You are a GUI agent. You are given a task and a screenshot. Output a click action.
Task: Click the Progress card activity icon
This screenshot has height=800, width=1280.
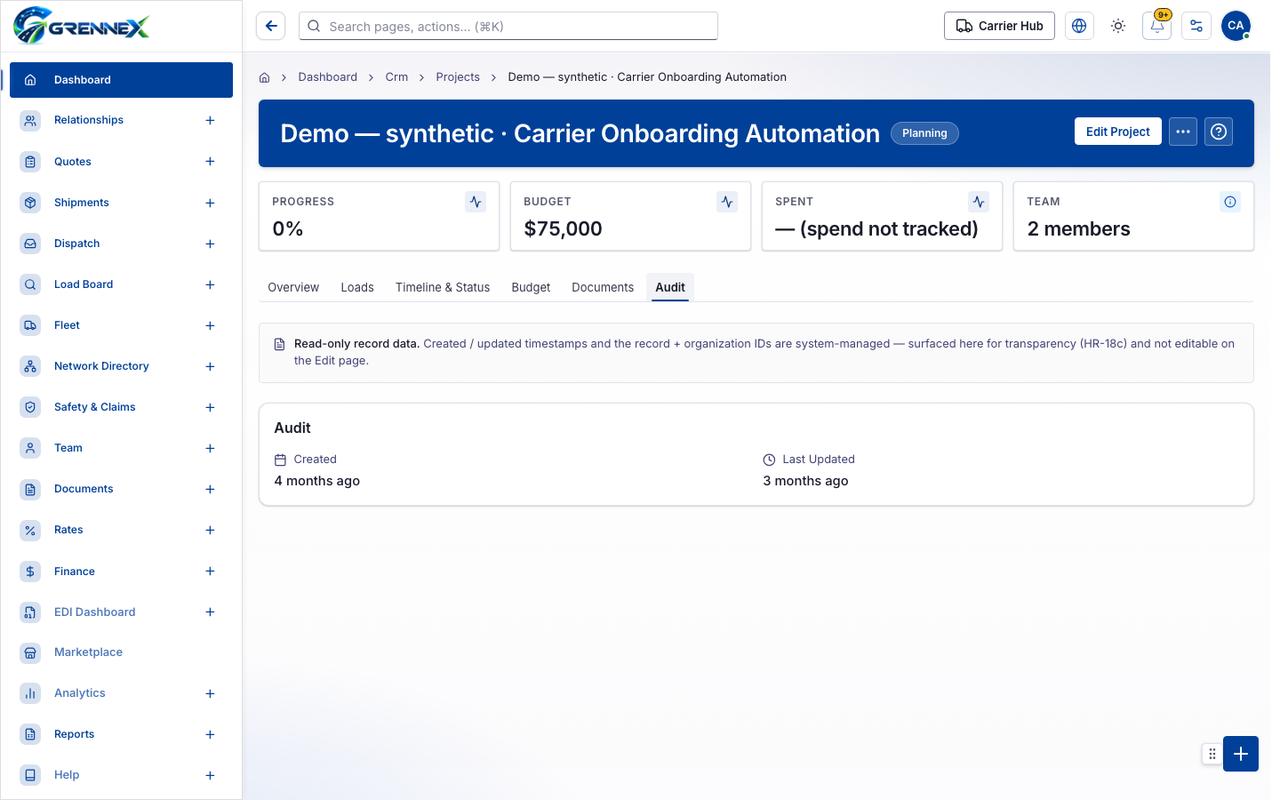point(476,202)
